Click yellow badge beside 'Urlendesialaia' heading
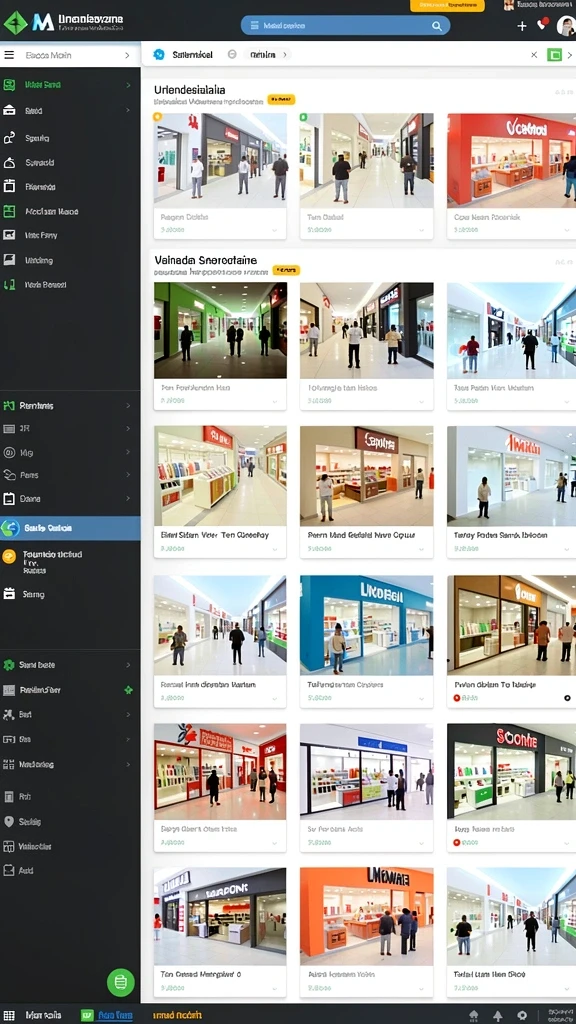 coord(281,99)
